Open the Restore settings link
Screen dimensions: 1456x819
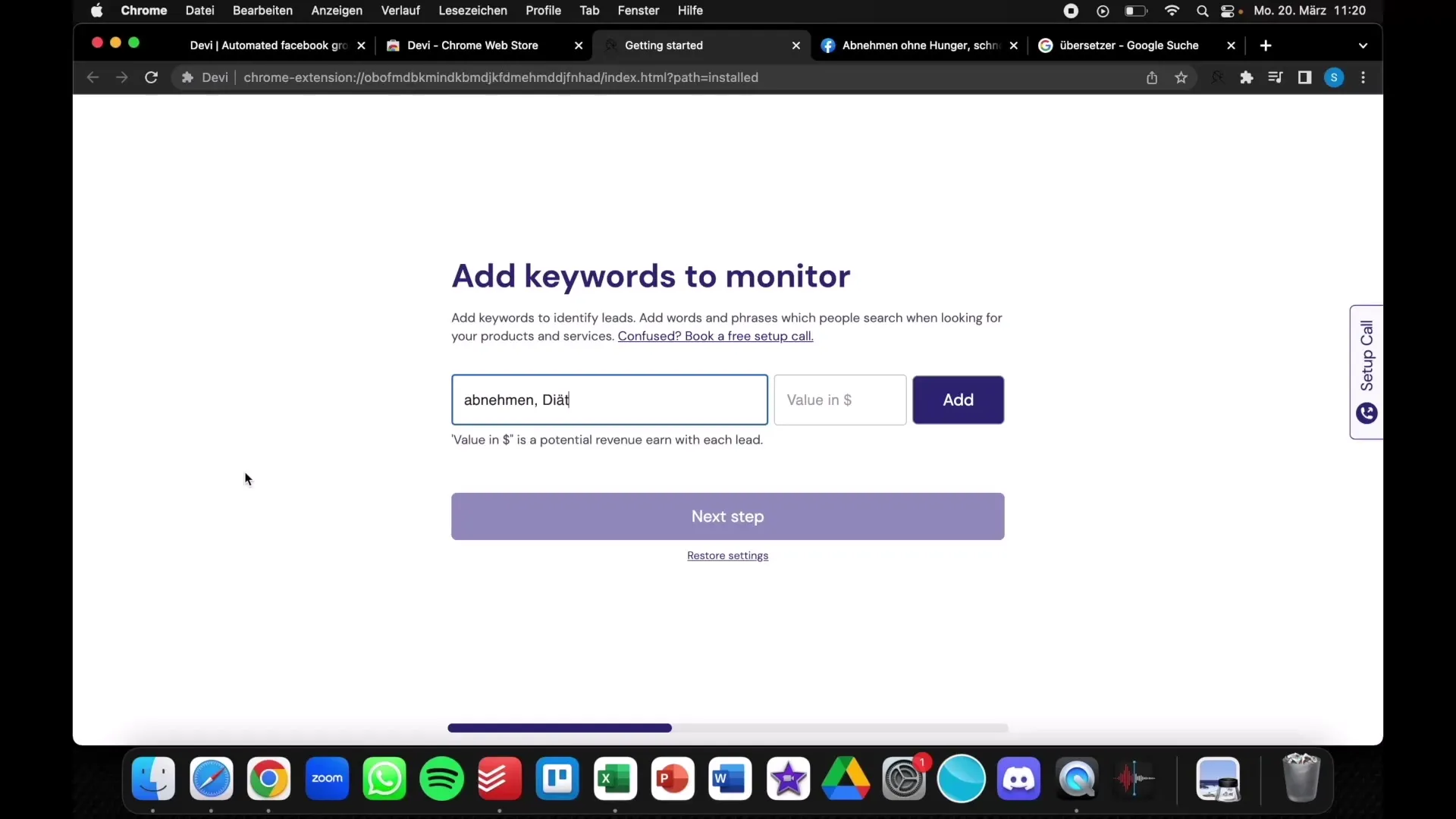click(727, 556)
